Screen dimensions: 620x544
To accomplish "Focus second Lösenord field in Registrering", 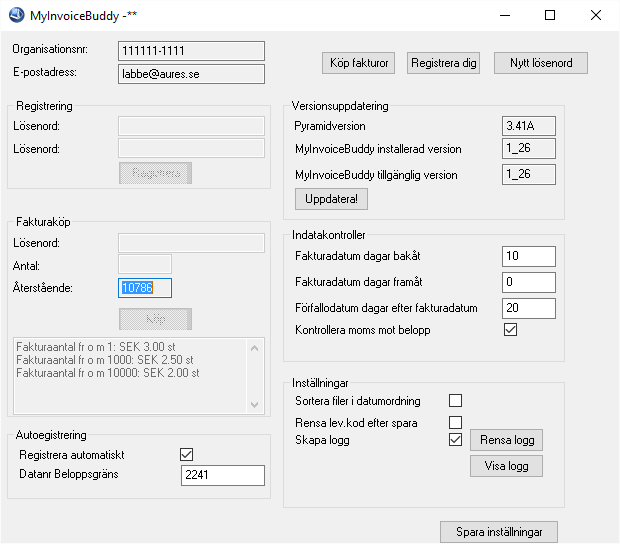I will pos(191,148).
